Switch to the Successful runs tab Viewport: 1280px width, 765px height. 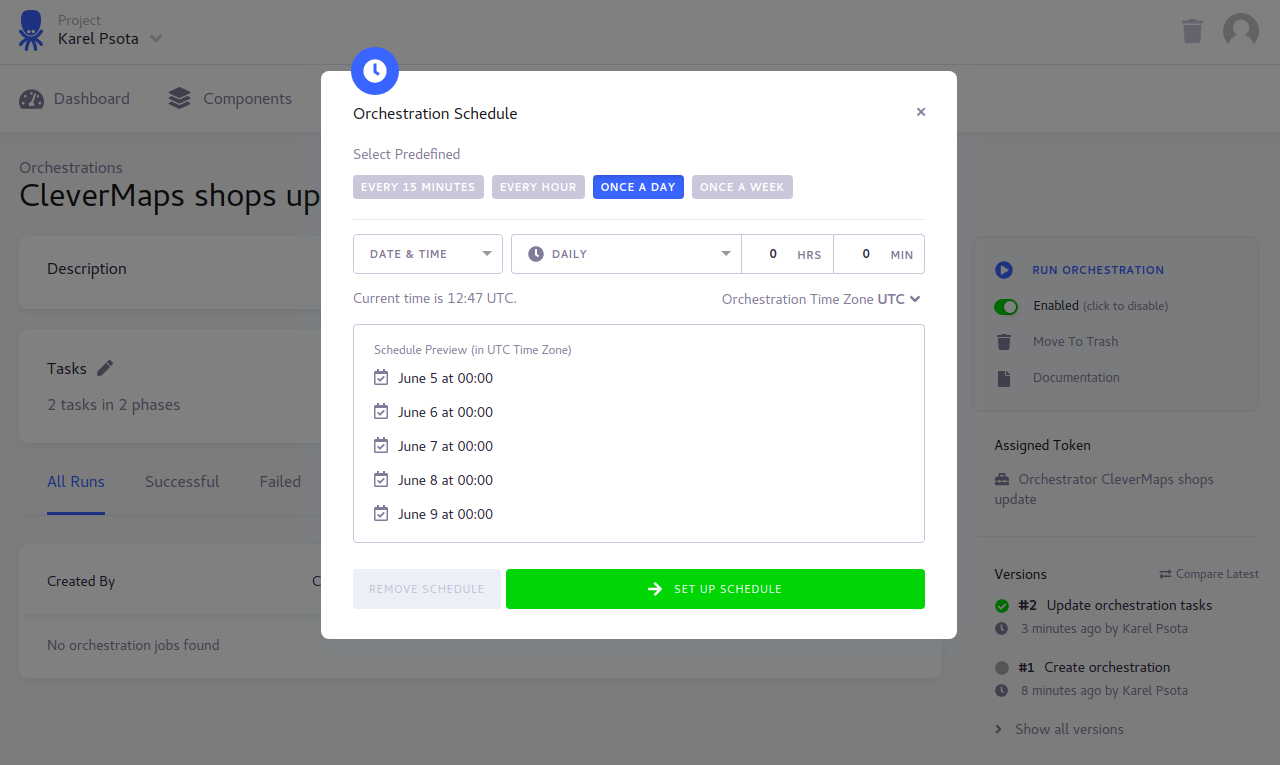point(182,482)
